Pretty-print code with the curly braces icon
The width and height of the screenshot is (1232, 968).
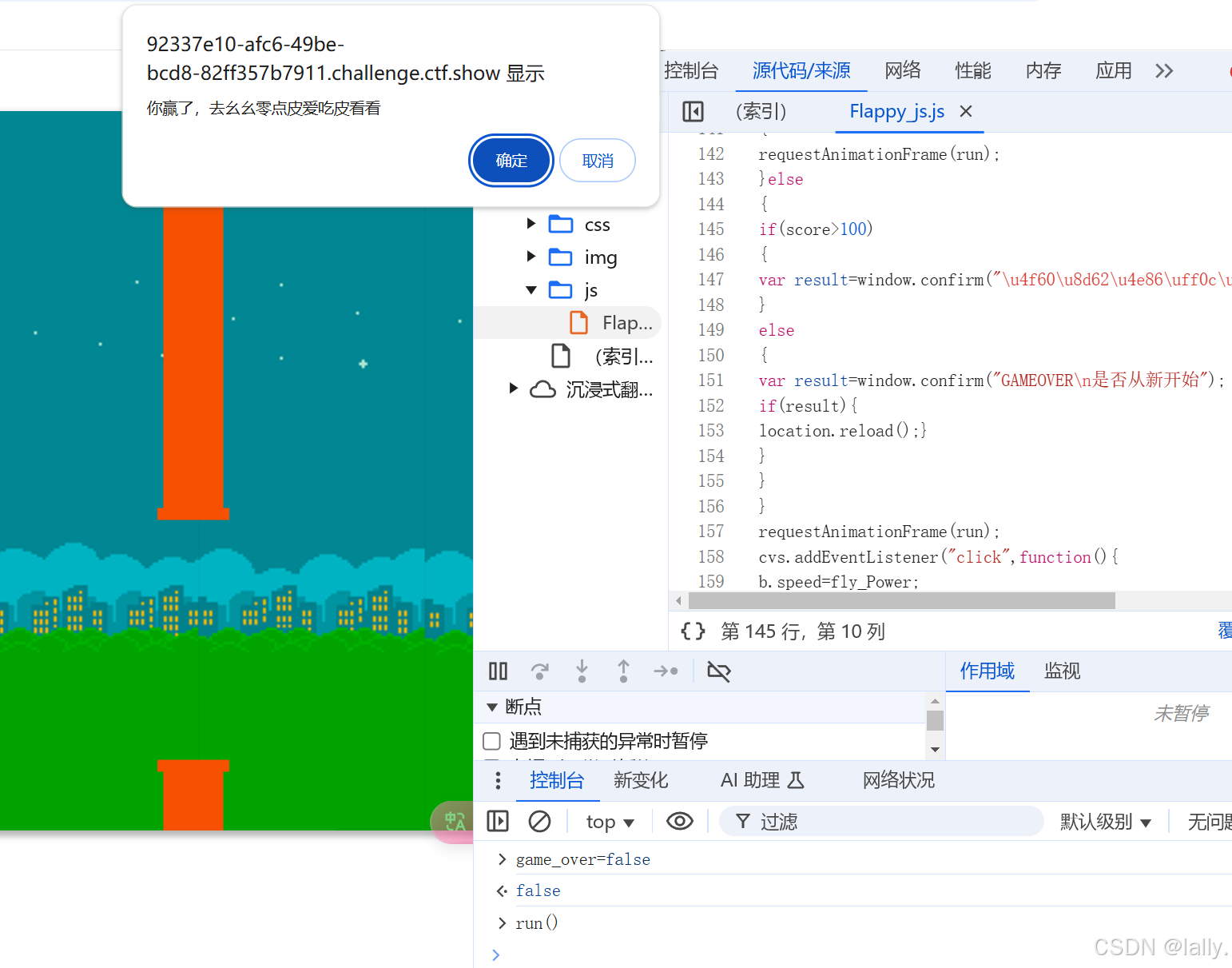point(693,631)
